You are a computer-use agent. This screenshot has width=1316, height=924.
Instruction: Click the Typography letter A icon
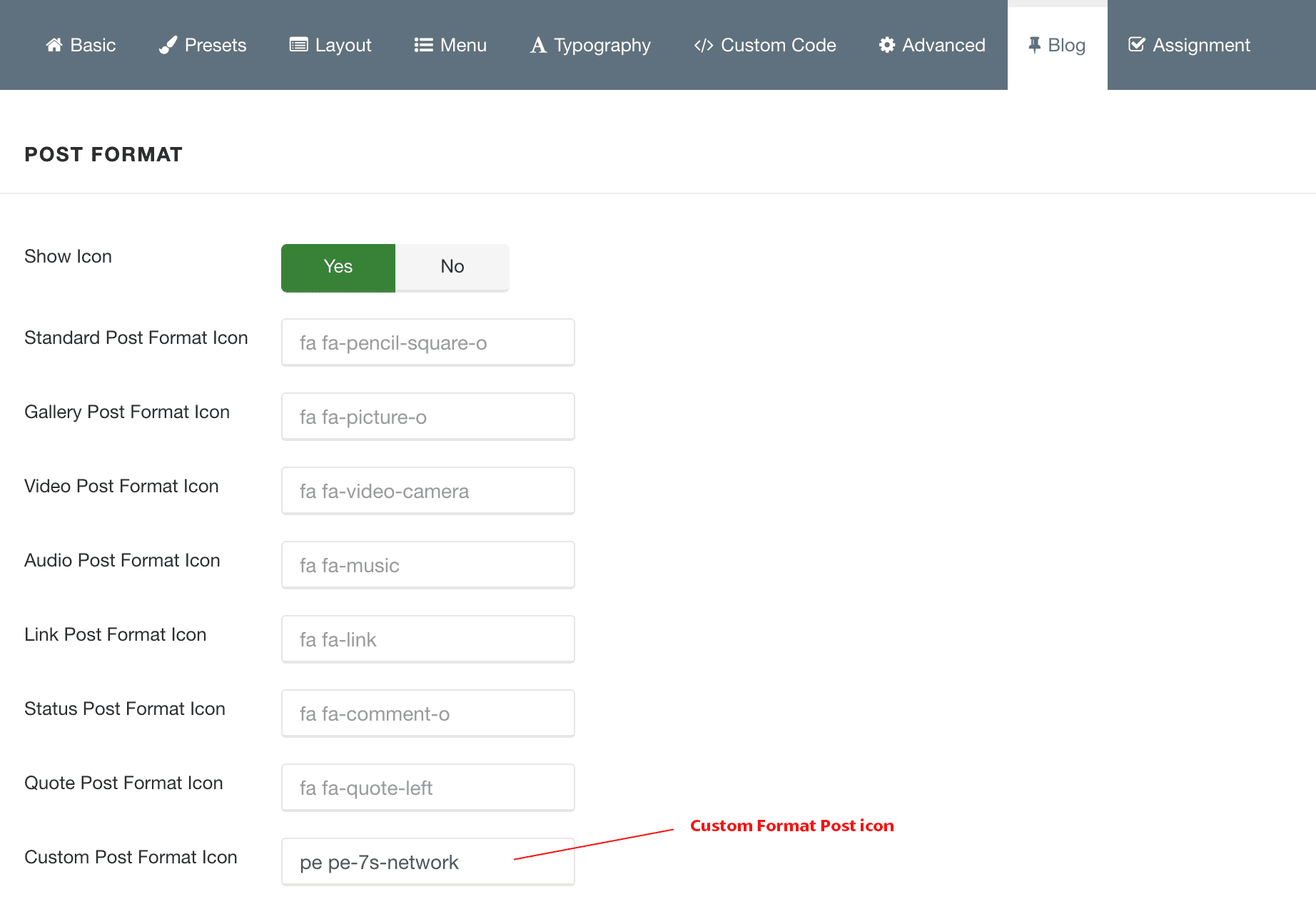pos(538,45)
